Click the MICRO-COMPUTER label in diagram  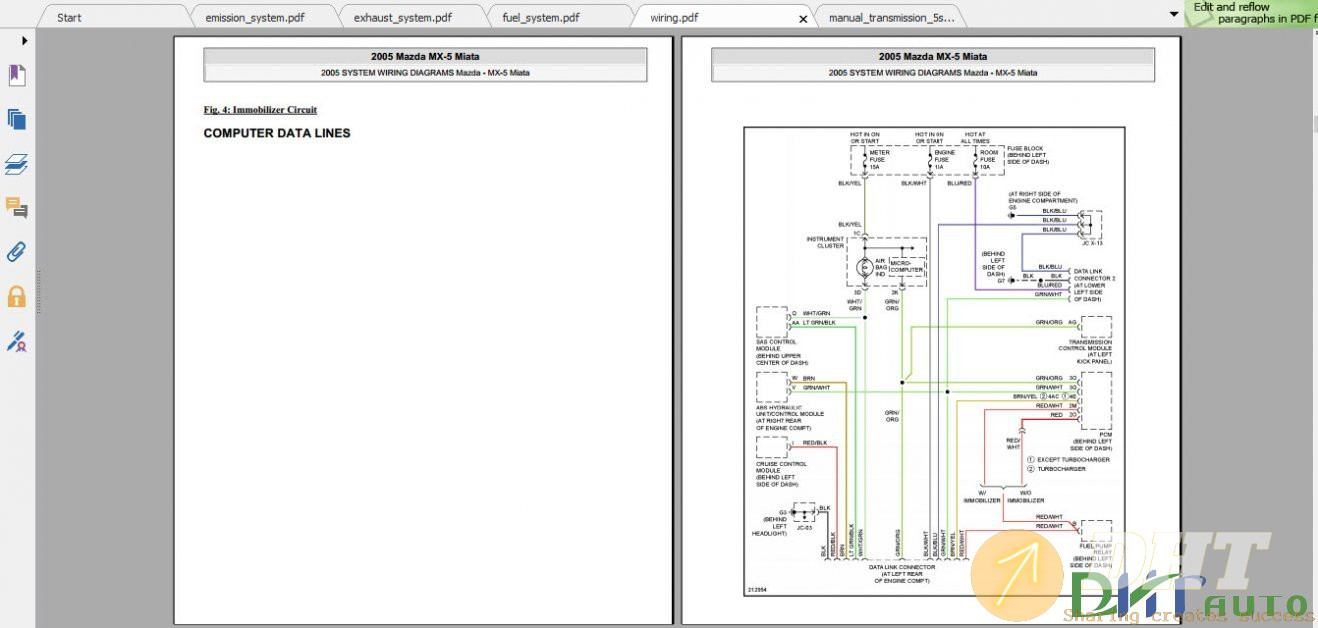[x=909, y=267]
